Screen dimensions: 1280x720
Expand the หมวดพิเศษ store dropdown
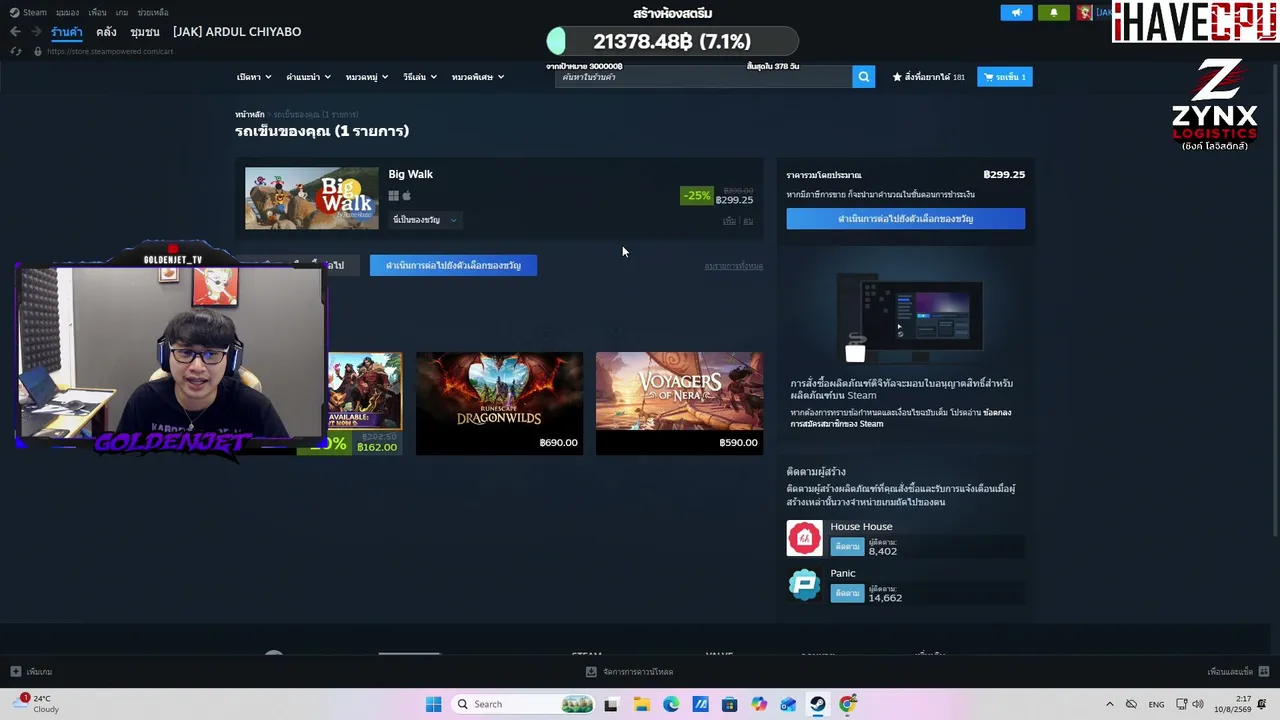point(478,77)
